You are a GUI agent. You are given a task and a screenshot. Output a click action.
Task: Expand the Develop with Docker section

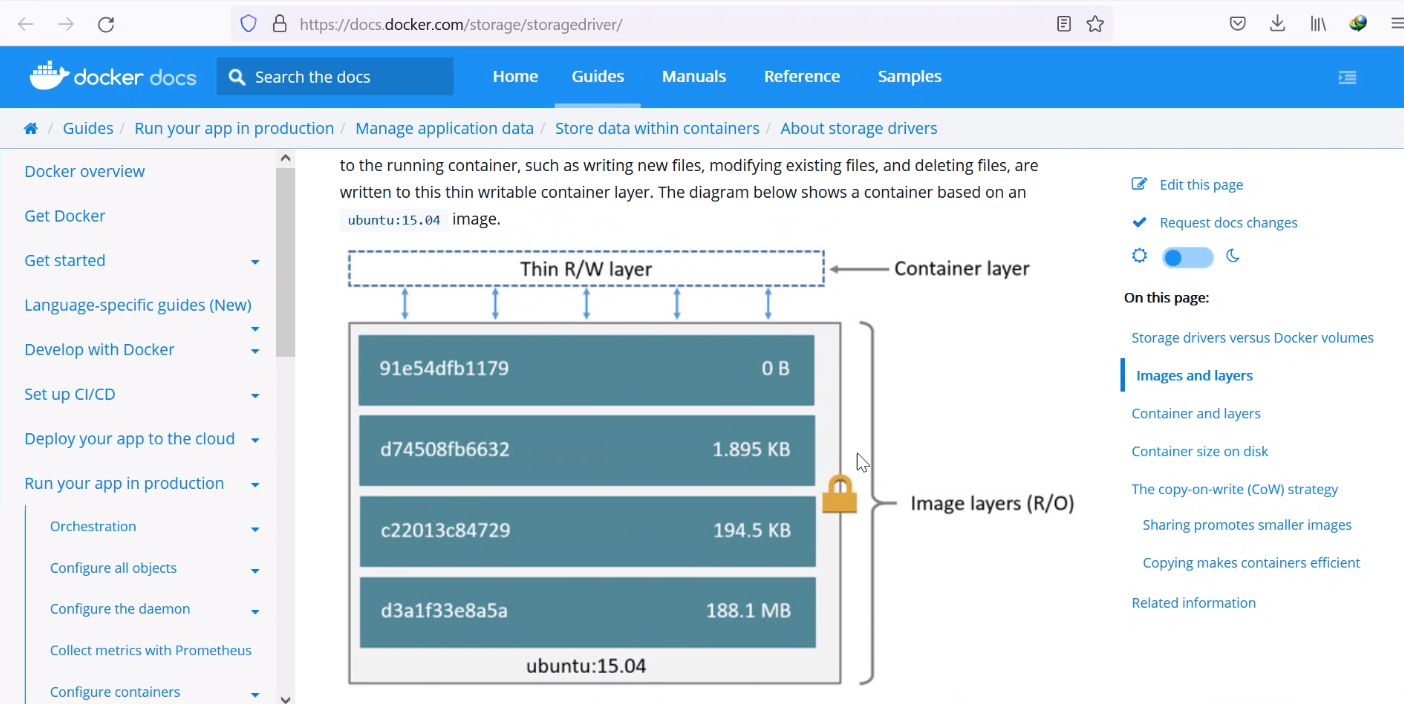(x=255, y=351)
